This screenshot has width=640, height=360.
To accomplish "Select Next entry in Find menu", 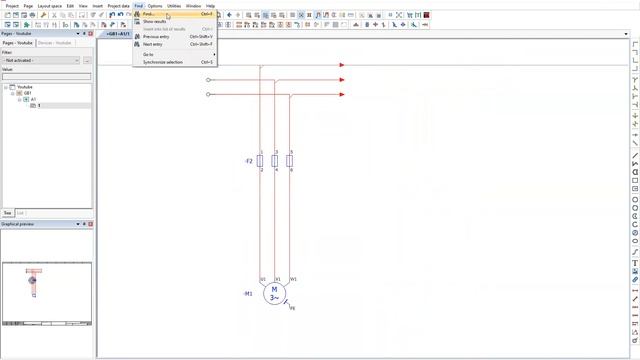I will 175,44.
